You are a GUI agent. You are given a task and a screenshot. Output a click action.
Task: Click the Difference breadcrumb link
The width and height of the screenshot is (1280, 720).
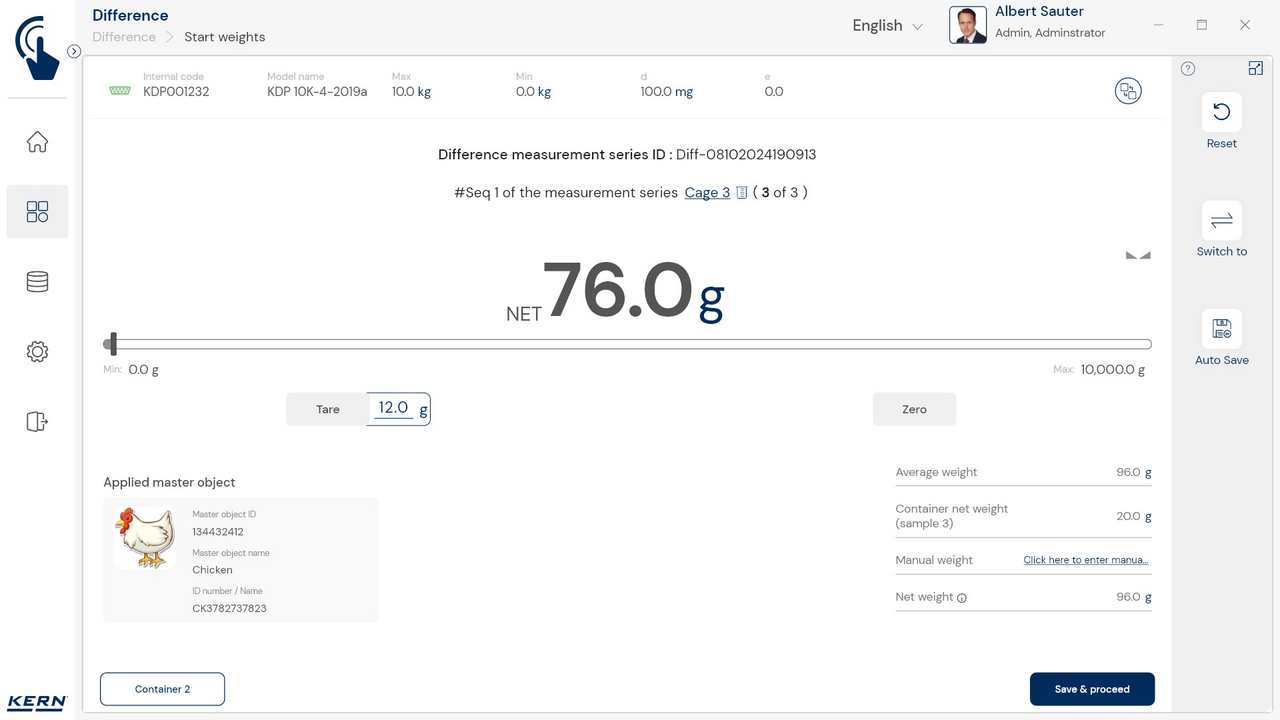pos(124,37)
